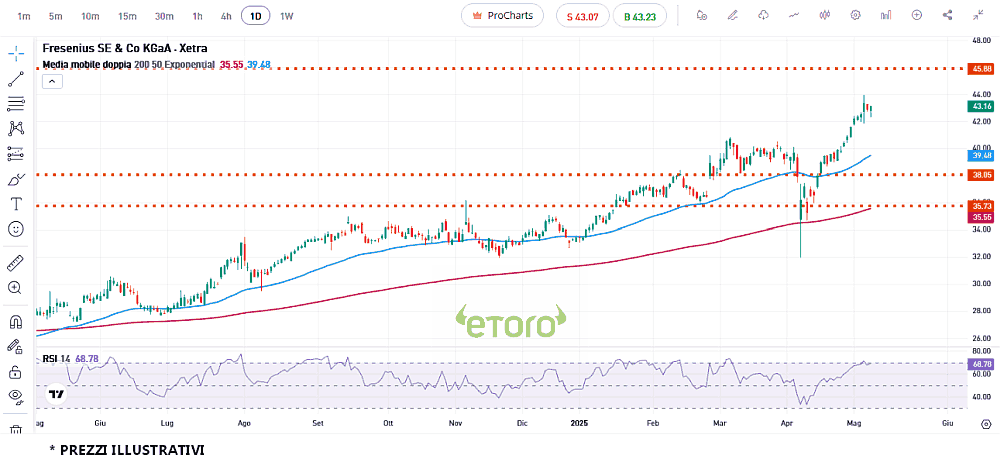Screen dimensions: 1000x459
Task: Select the brush drawing tool
Action: (16, 179)
